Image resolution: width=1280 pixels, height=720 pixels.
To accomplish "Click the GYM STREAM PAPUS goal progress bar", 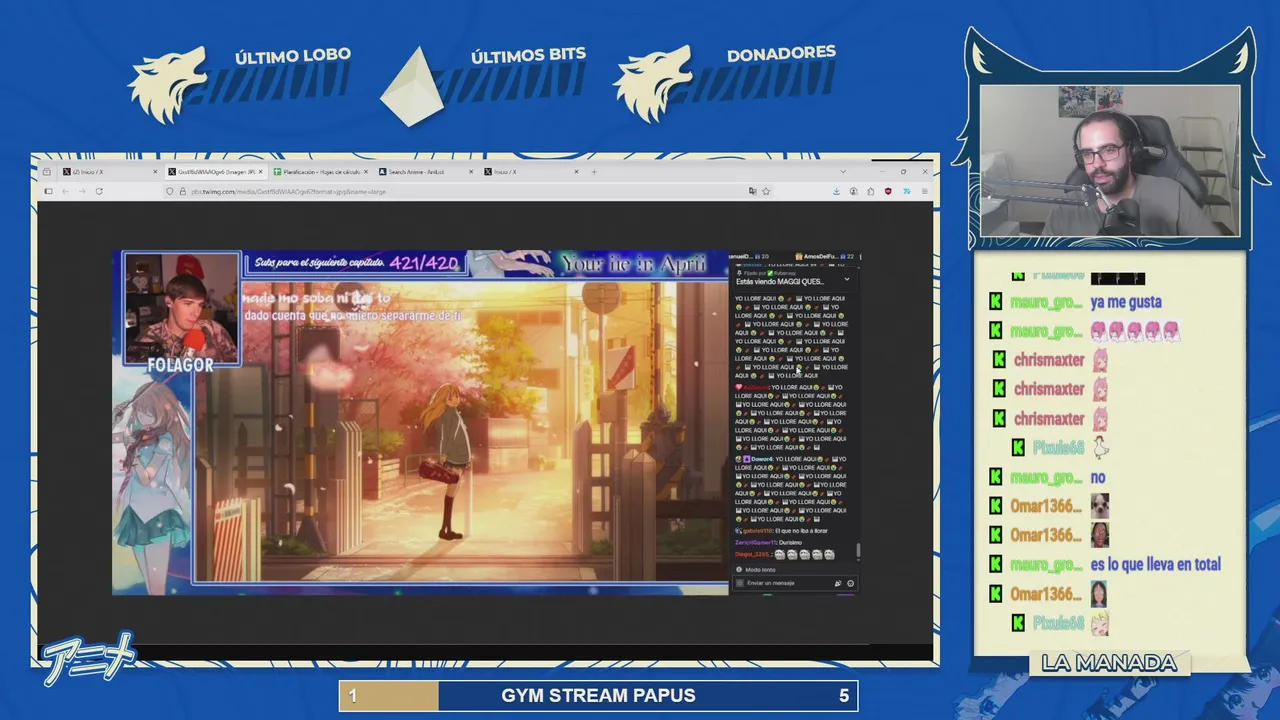I will click(x=598, y=696).
